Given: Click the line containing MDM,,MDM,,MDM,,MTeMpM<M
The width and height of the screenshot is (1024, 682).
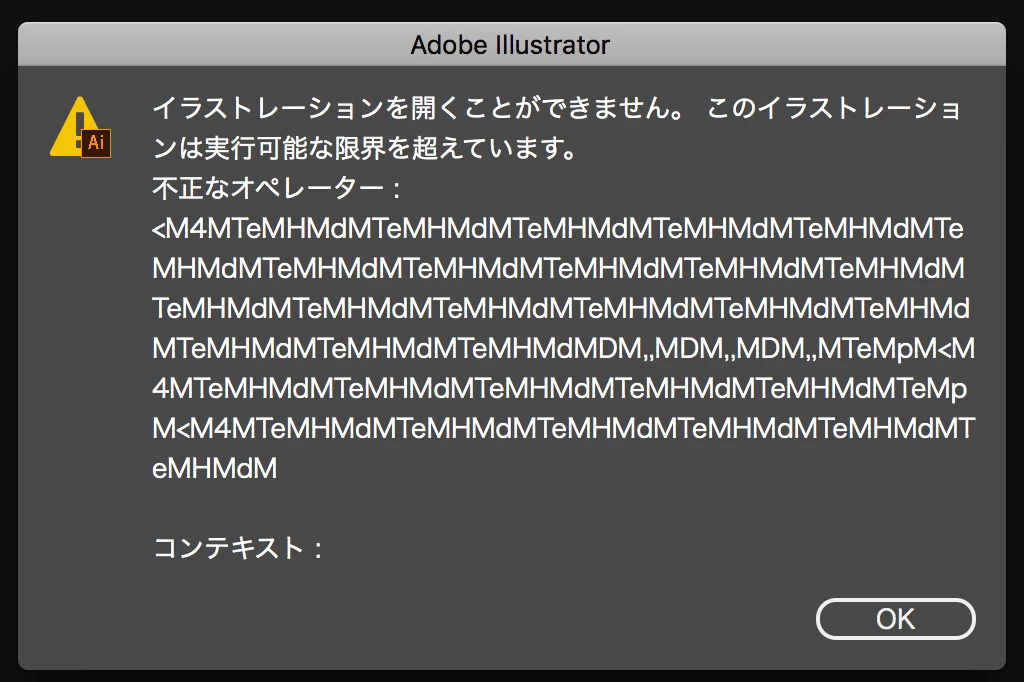Looking at the screenshot, I should coord(564,348).
